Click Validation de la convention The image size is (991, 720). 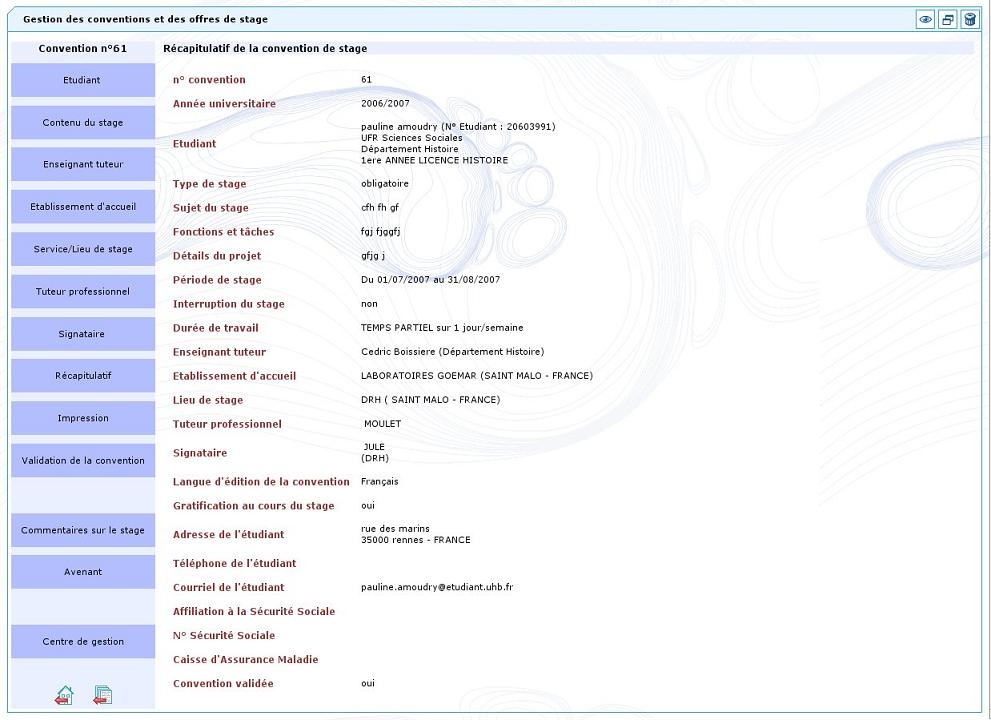pyautogui.click(x=83, y=461)
